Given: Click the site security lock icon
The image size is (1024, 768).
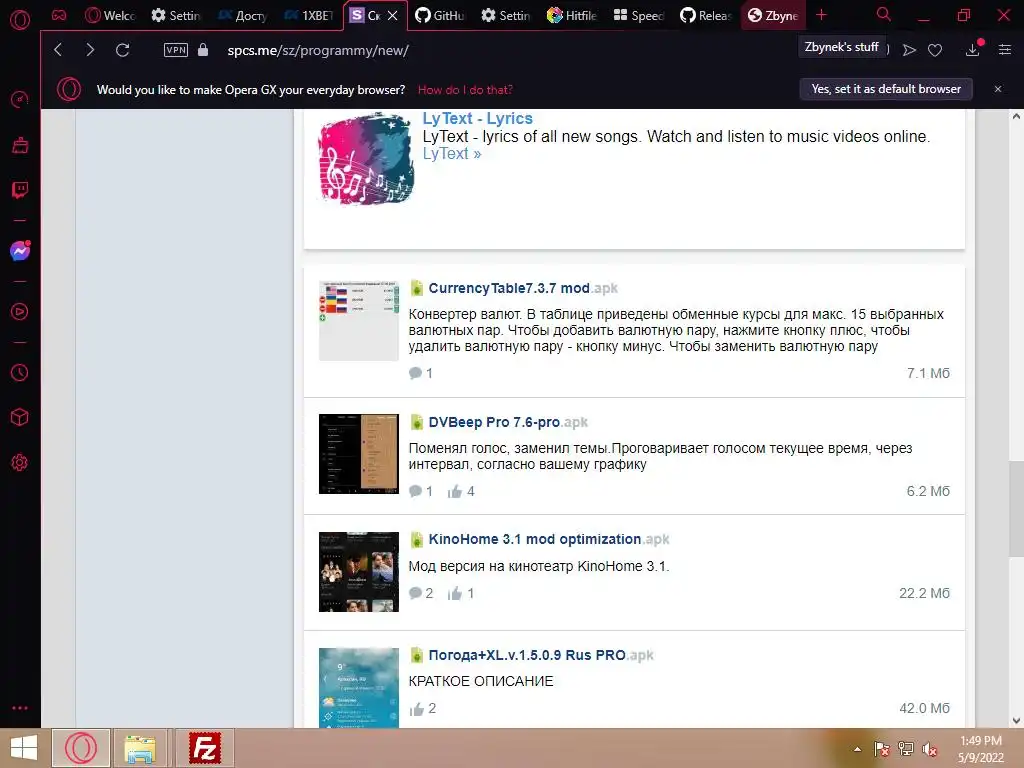Looking at the screenshot, I should coord(203,50).
